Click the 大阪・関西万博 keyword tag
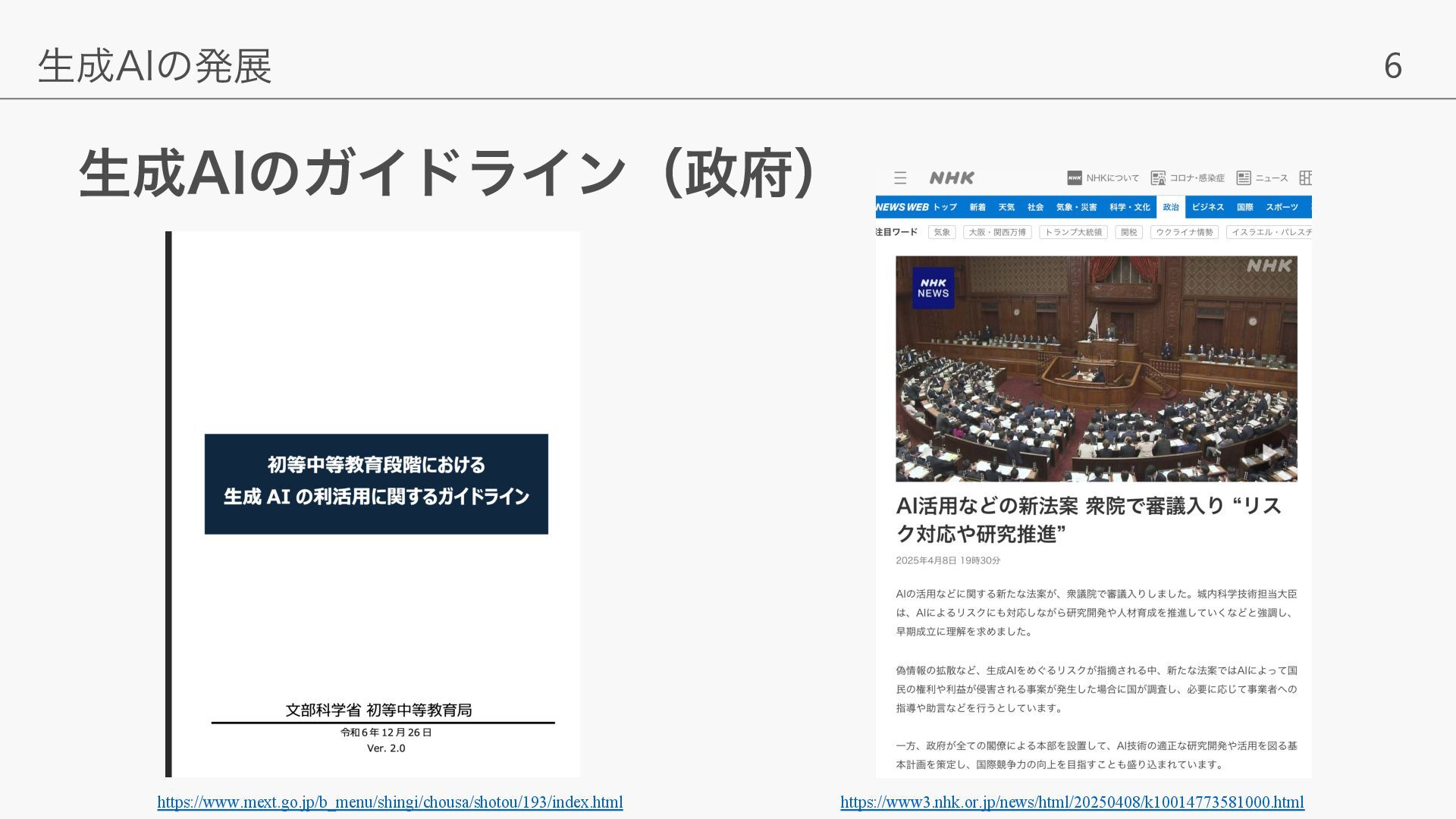The image size is (1456, 819). pos(997,232)
